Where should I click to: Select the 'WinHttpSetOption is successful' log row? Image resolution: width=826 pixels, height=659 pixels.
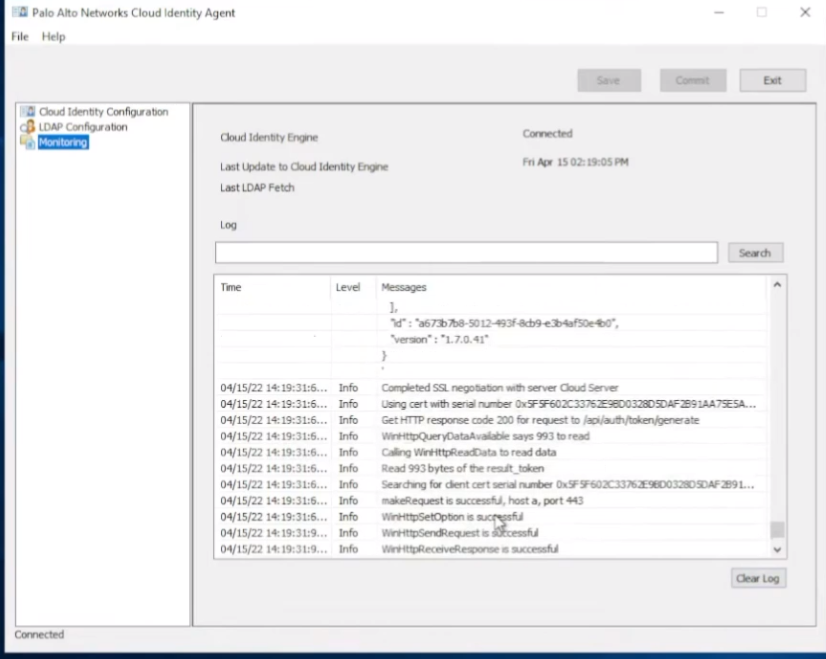492,517
